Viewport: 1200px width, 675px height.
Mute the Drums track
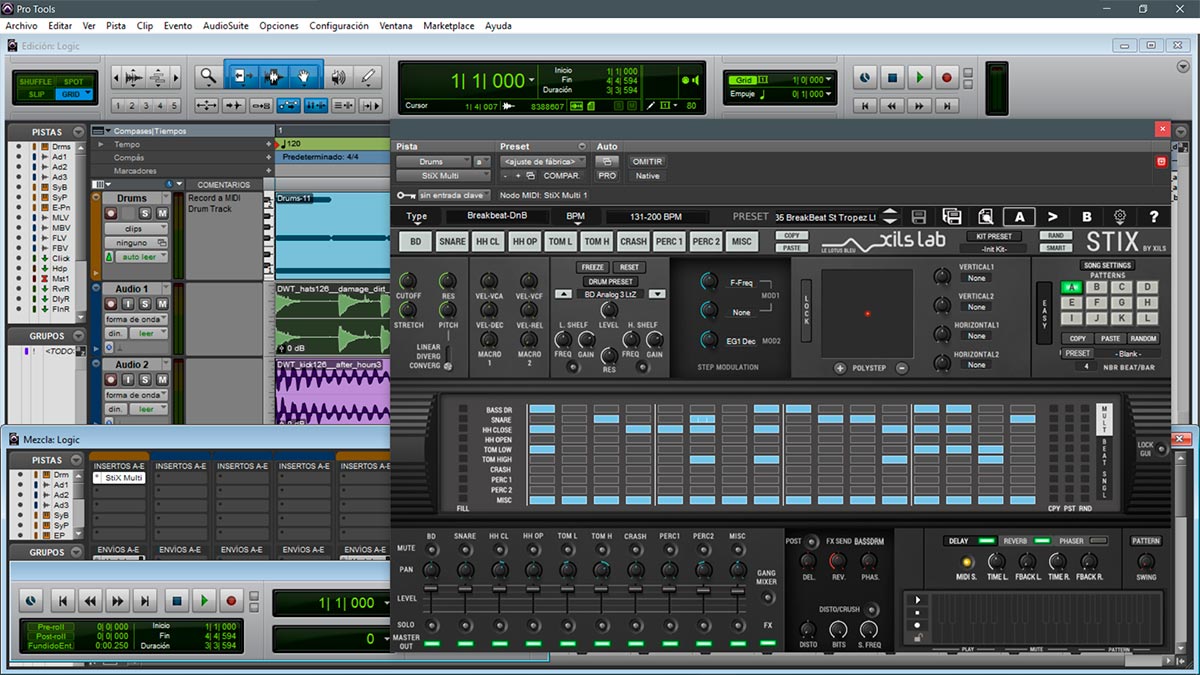tap(161, 213)
